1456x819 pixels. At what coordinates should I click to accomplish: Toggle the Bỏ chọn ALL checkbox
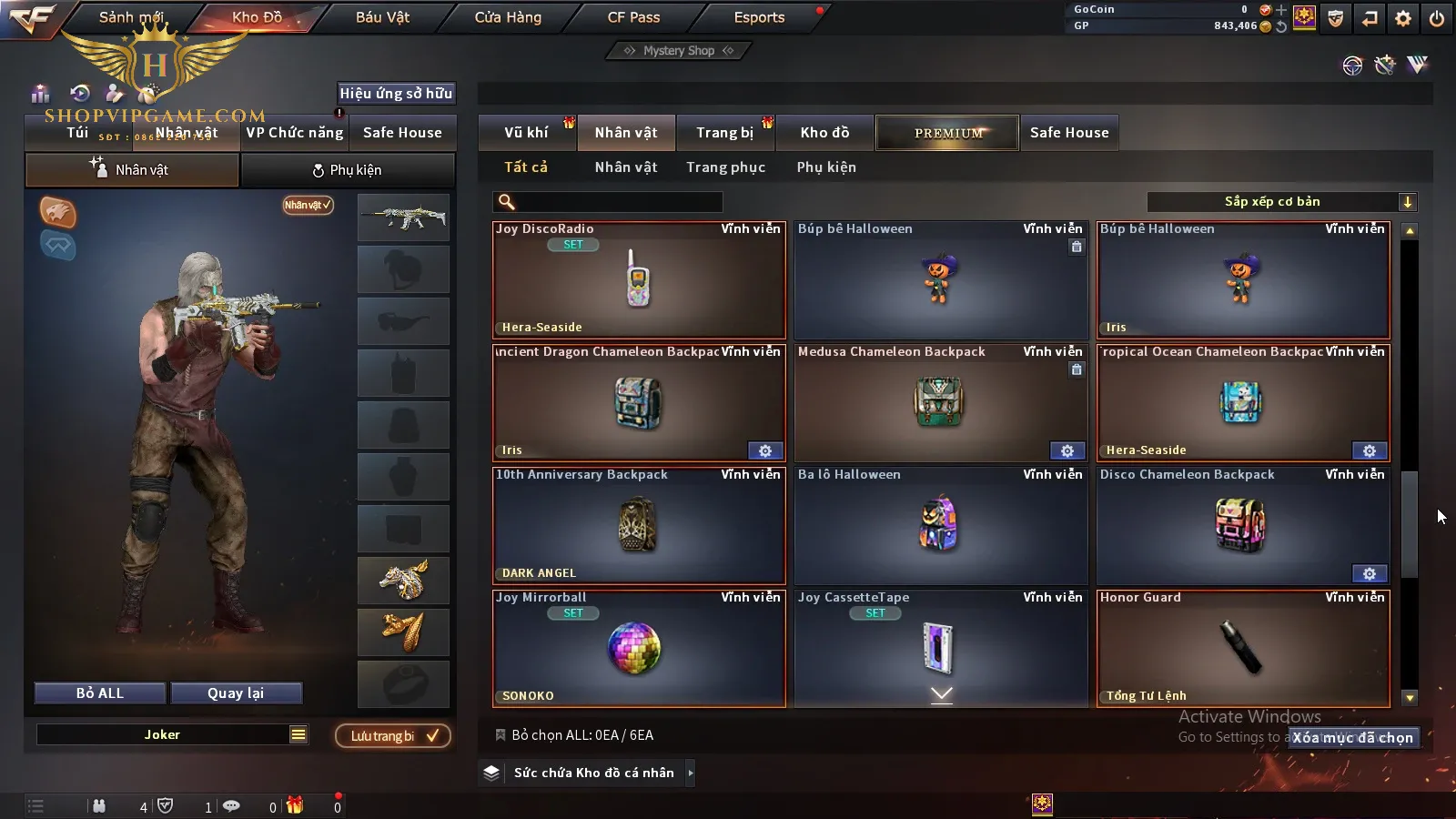coord(500,734)
